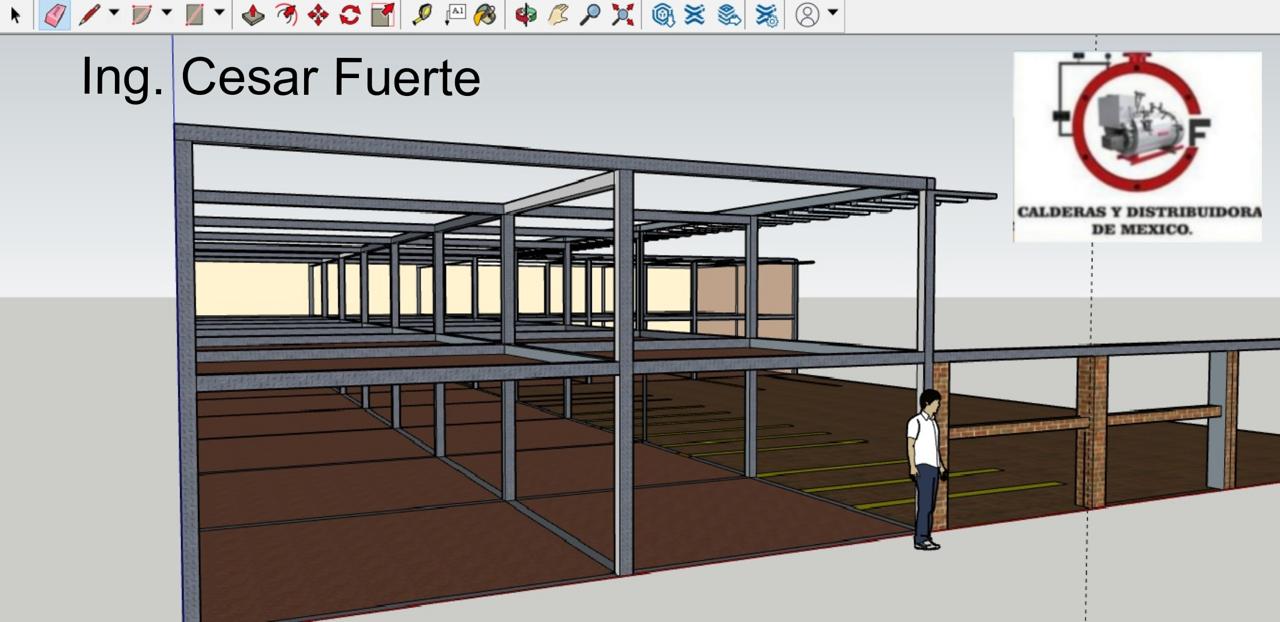Expand the Line tool dropdown arrow
Screen dimensions: 1280x622
(x=113, y=13)
